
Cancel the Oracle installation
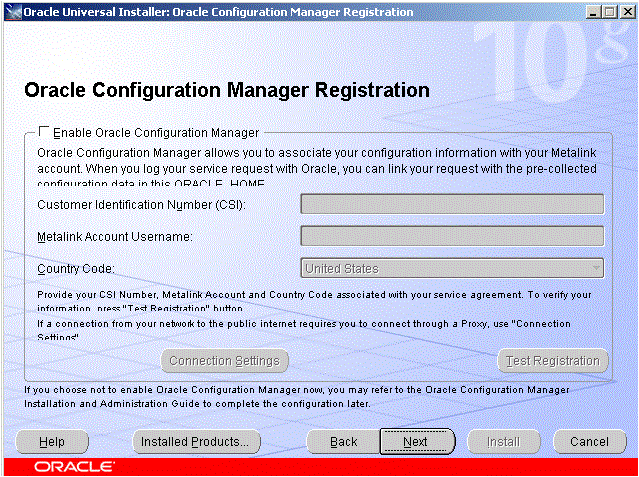point(589,441)
